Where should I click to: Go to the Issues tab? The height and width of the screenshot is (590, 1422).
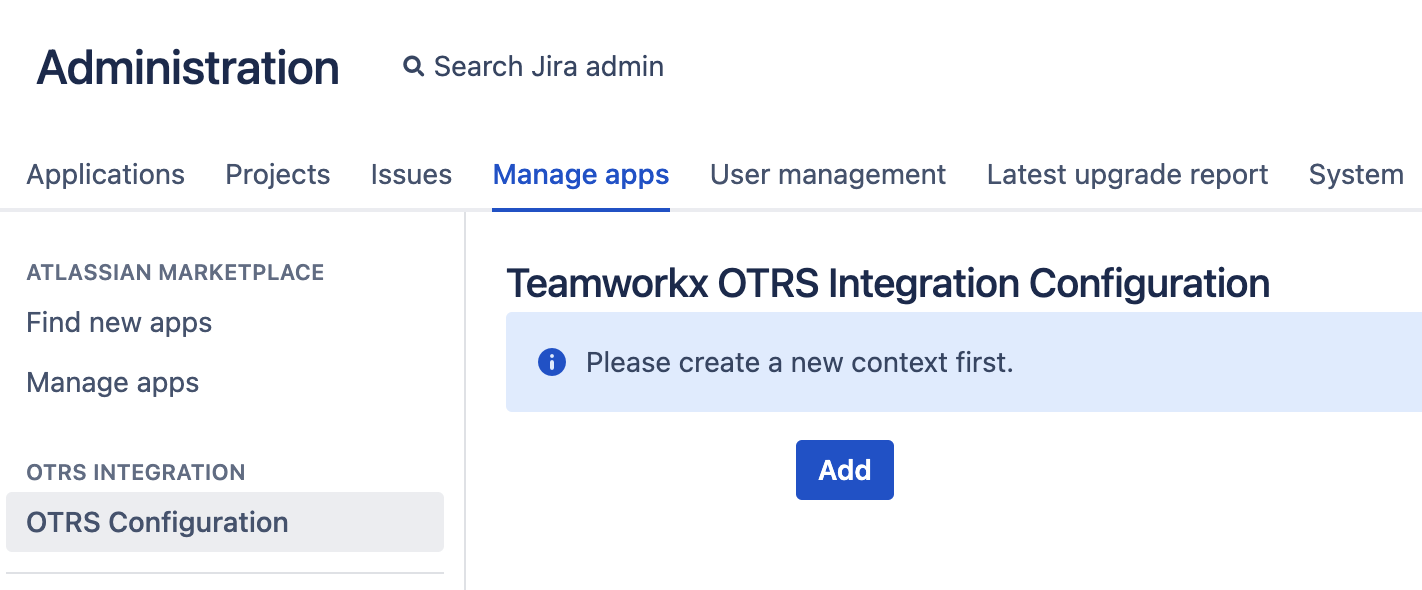pyautogui.click(x=411, y=175)
